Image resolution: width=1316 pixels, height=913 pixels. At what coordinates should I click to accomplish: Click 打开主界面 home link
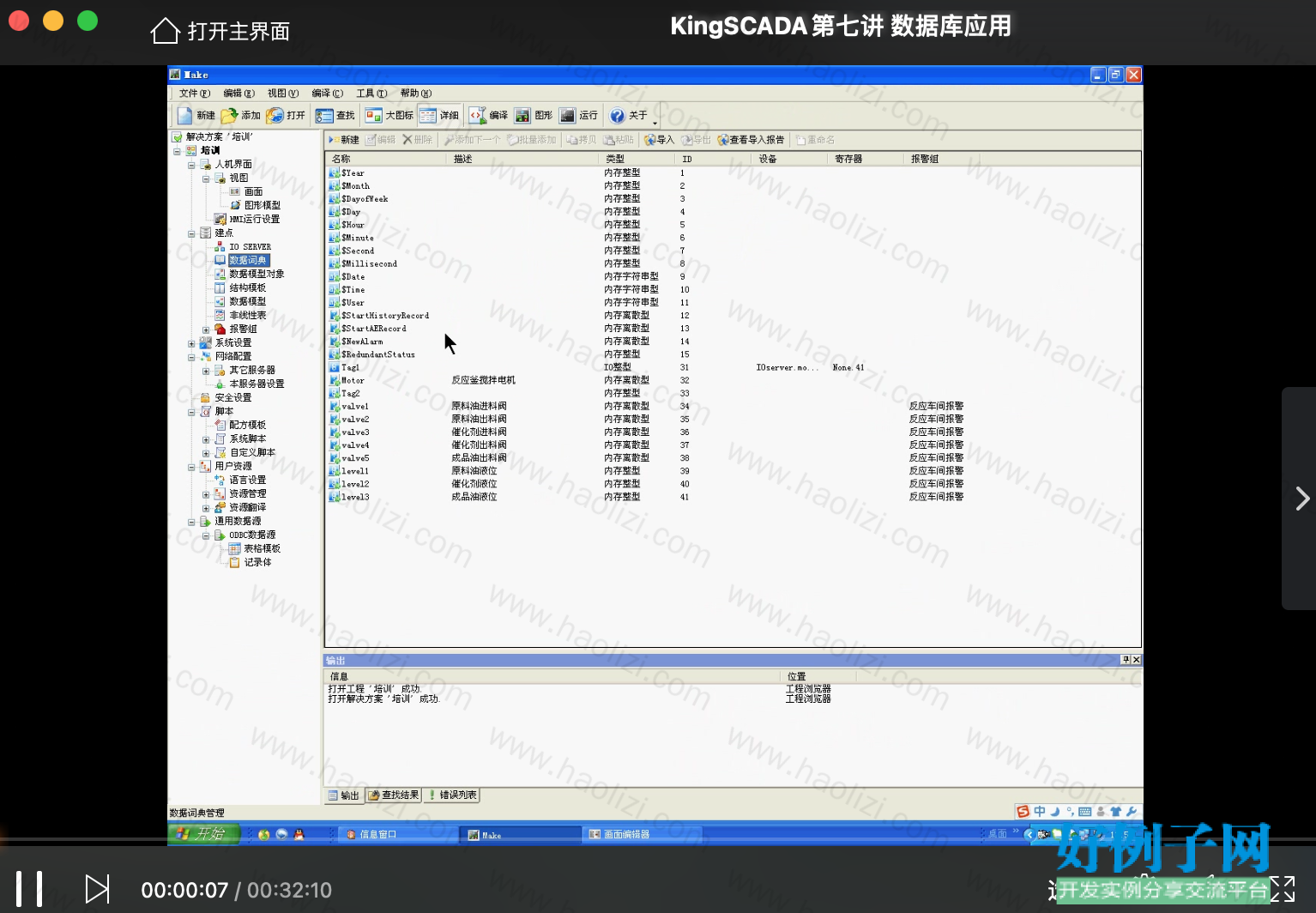click(220, 31)
